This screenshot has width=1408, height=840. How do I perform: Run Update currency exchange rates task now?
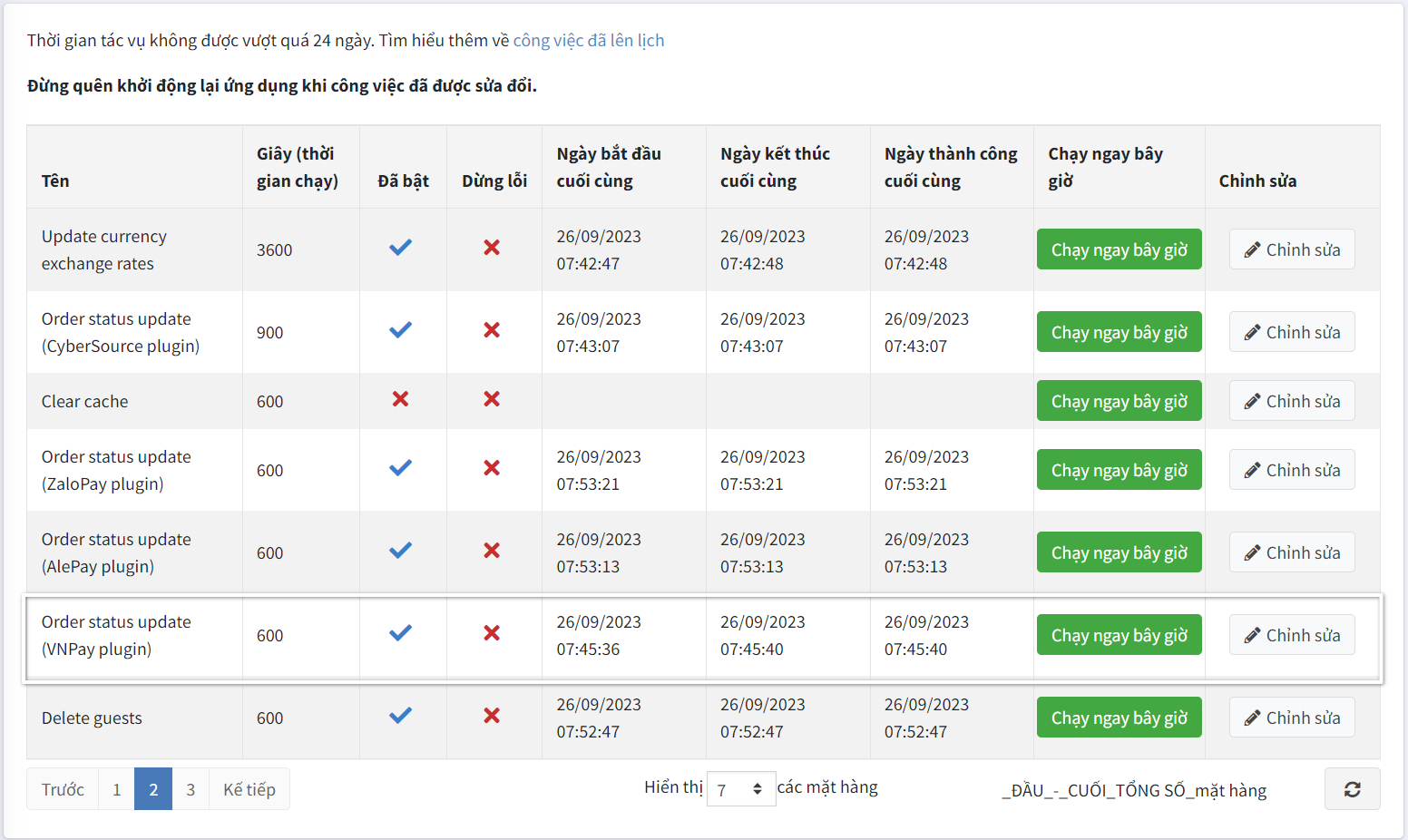[x=1119, y=249]
